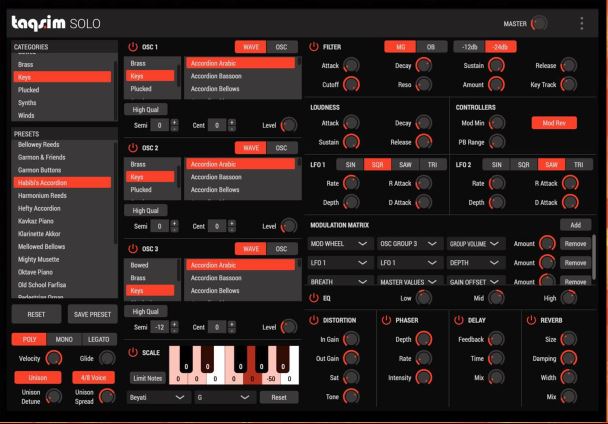The height and width of the screenshot is (424, 608).
Task: Click the Master volume knob
Action: (x=539, y=24)
